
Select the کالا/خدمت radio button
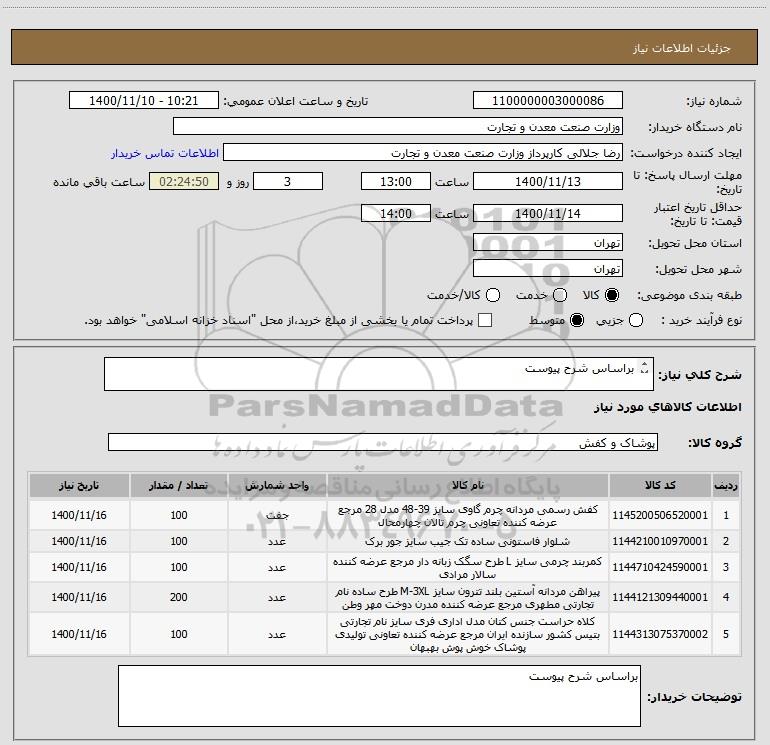pyautogui.click(x=493, y=295)
